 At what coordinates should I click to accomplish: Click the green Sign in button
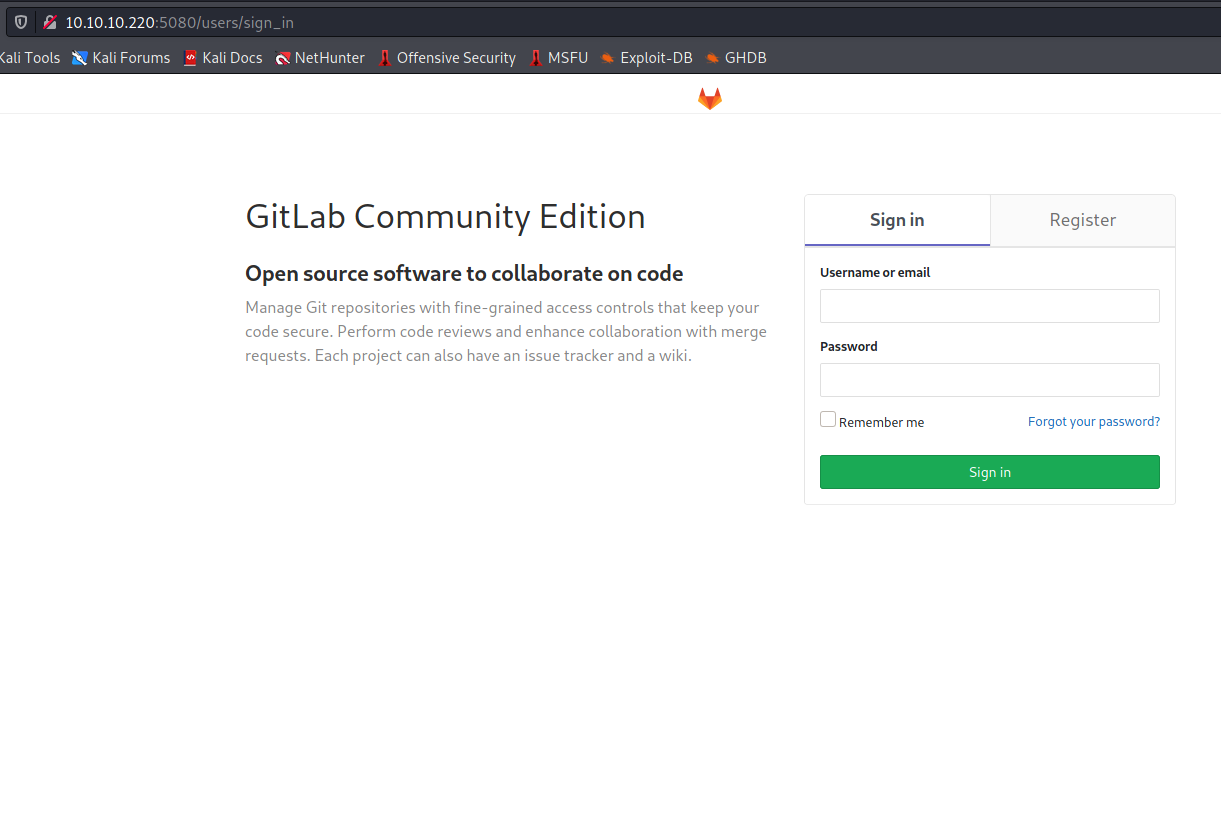tap(989, 471)
